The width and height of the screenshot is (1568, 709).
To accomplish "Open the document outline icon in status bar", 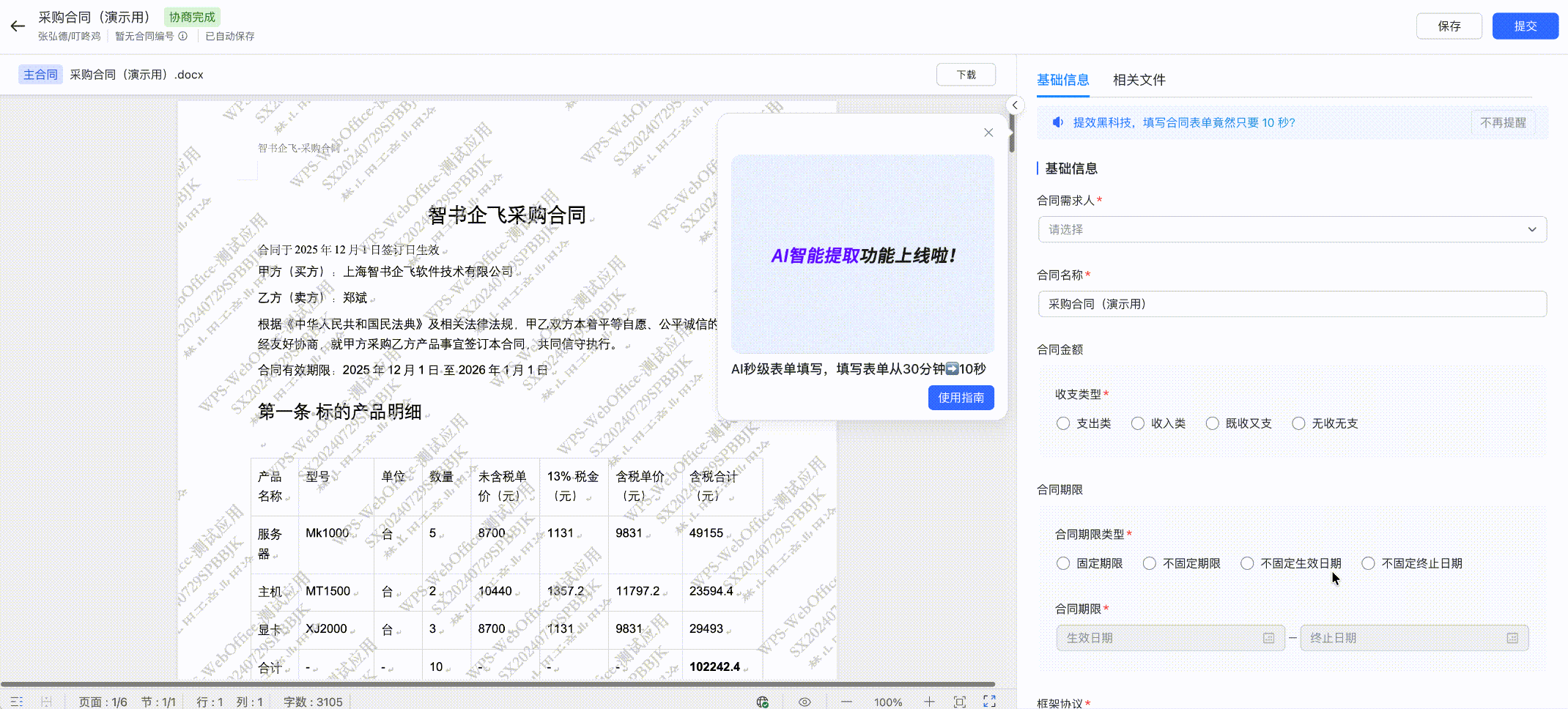I will (16, 701).
